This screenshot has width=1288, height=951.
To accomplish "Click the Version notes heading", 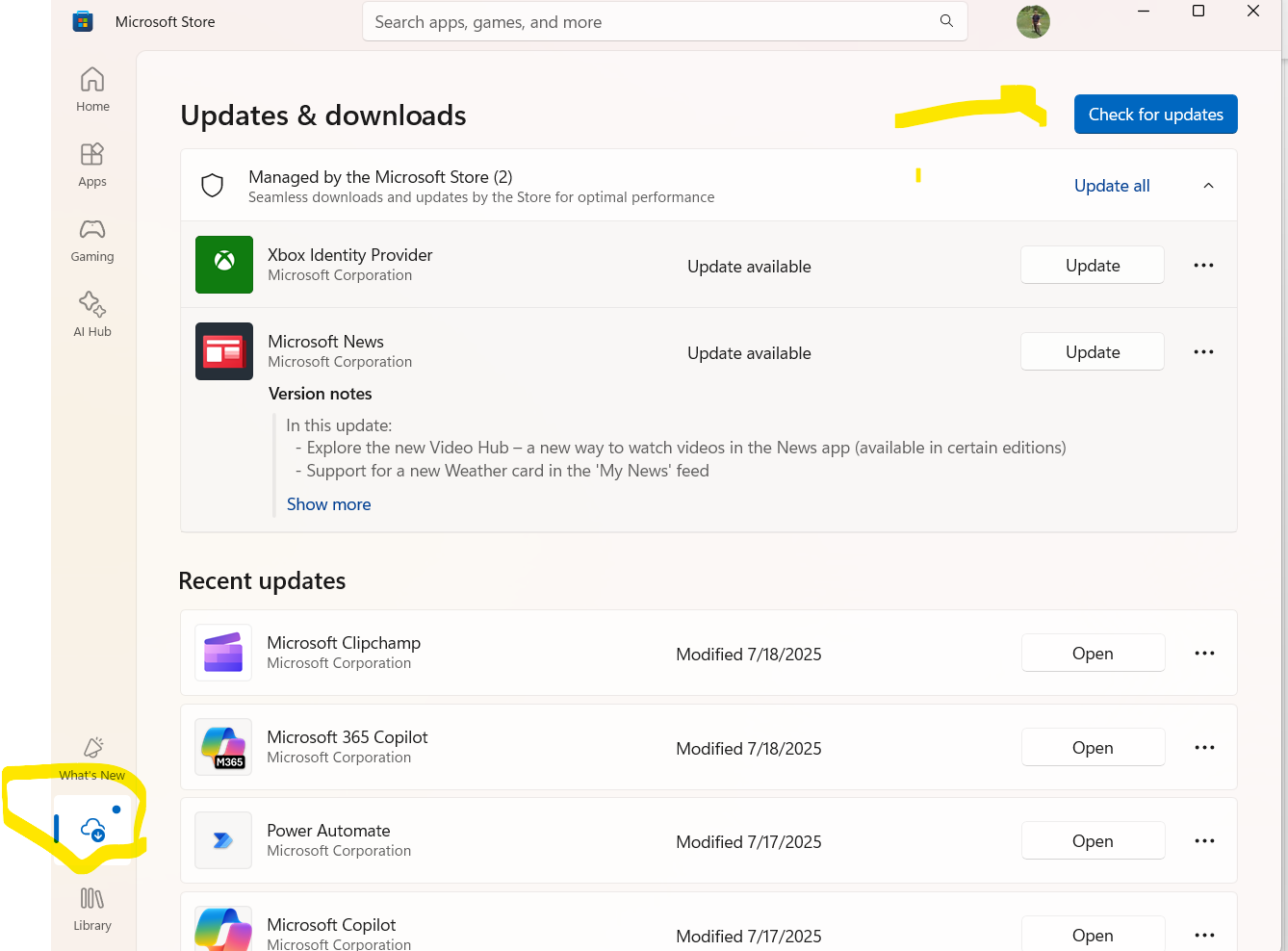I will coord(320,394).
